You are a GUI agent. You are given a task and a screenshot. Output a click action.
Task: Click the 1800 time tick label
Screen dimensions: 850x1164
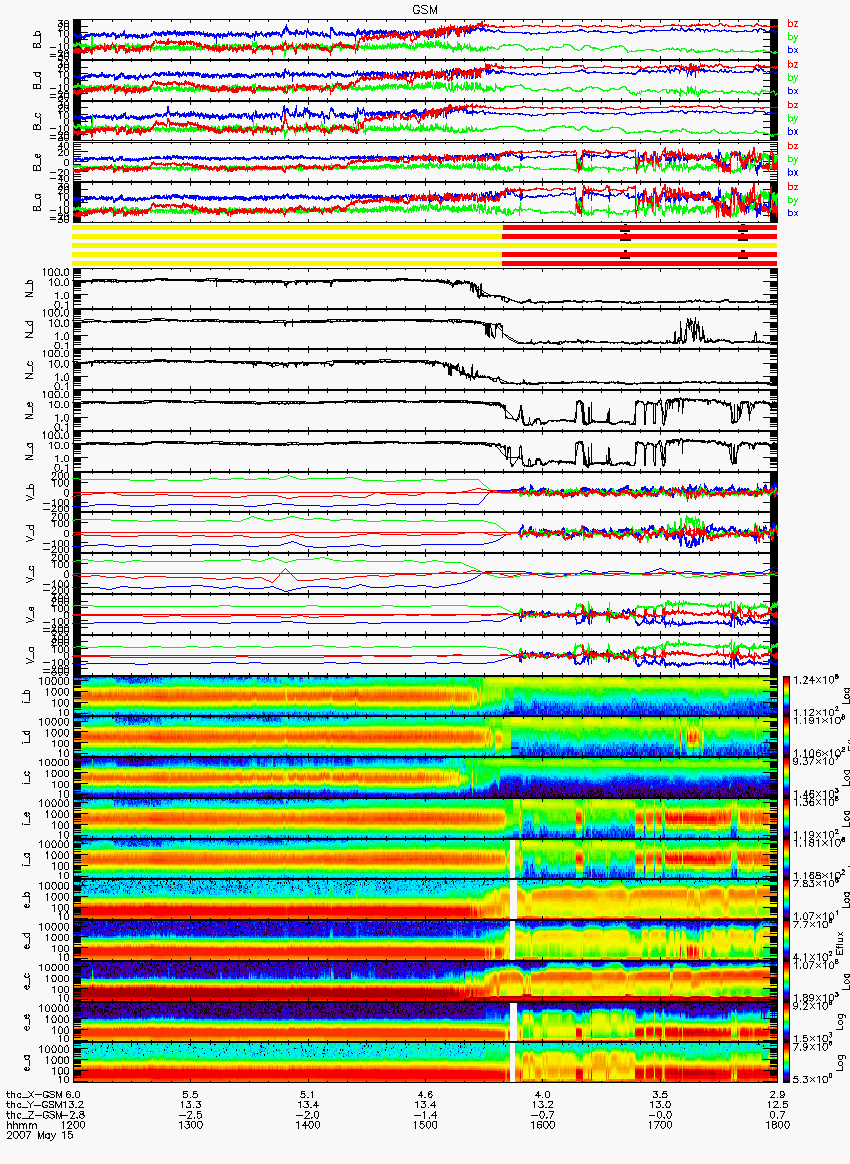[x=777, y=1125]
